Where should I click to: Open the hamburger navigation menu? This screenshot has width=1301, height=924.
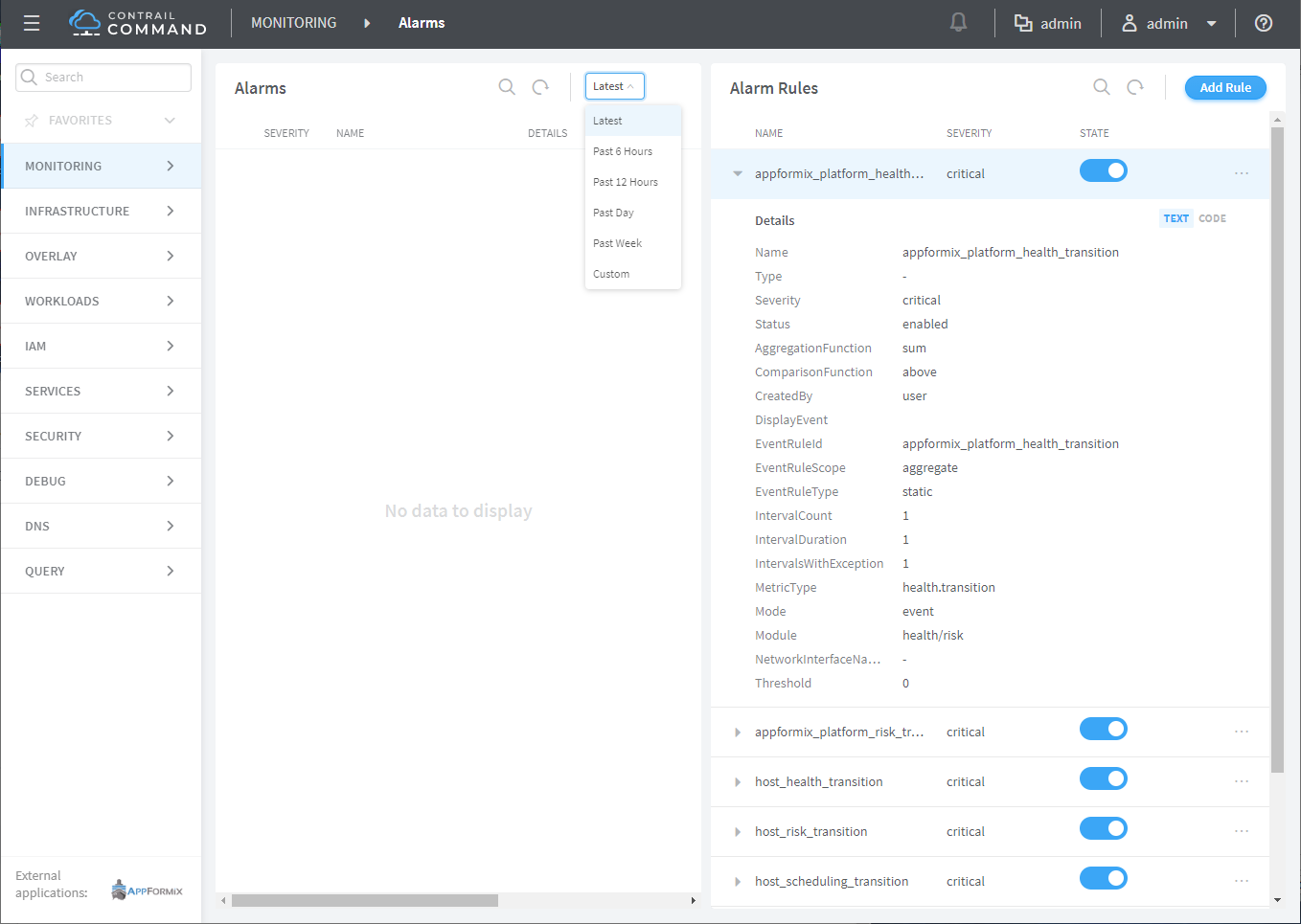(32, 23)
